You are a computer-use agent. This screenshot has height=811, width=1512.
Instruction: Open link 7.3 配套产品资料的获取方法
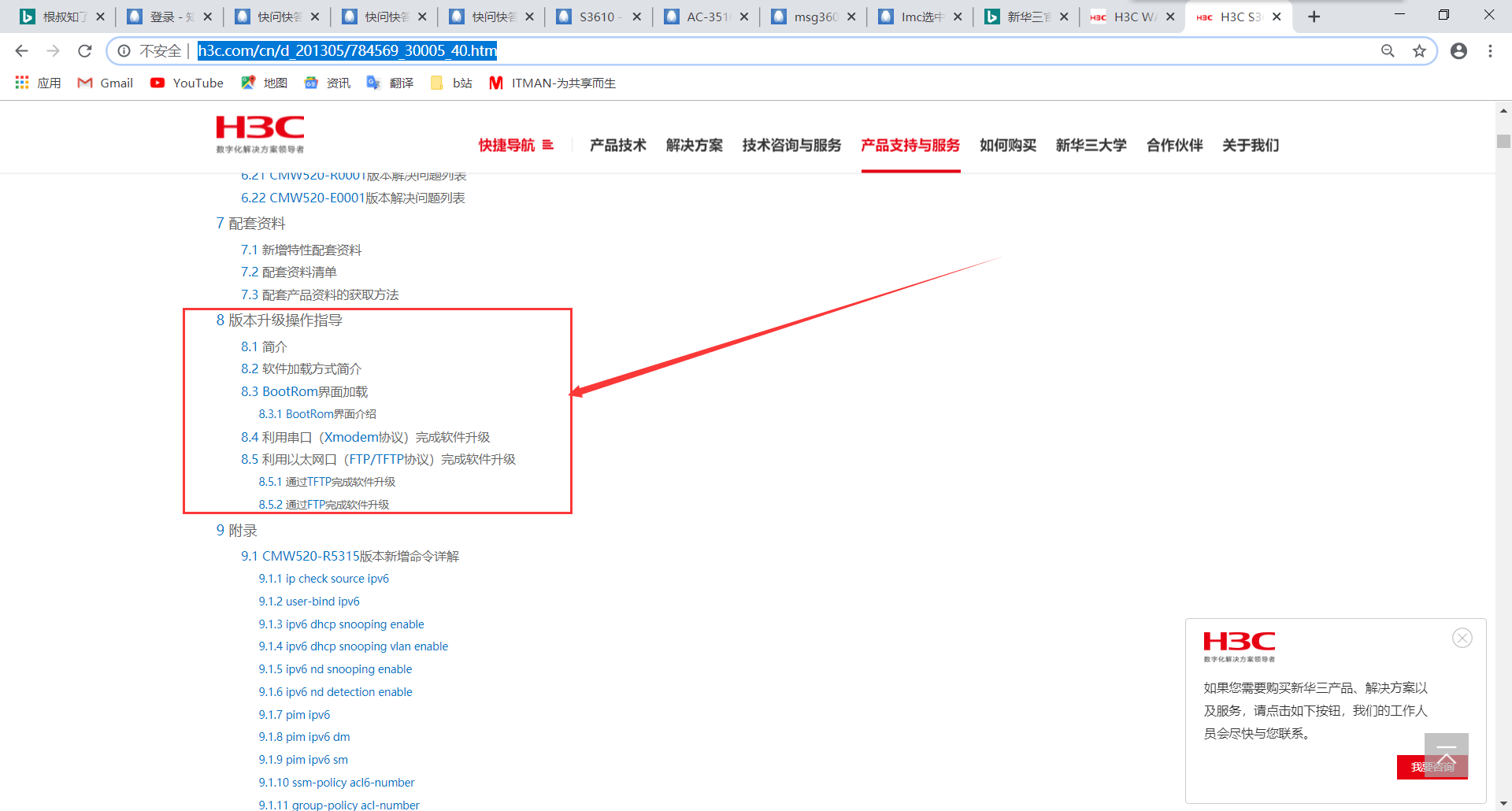(x=320, y=294)
